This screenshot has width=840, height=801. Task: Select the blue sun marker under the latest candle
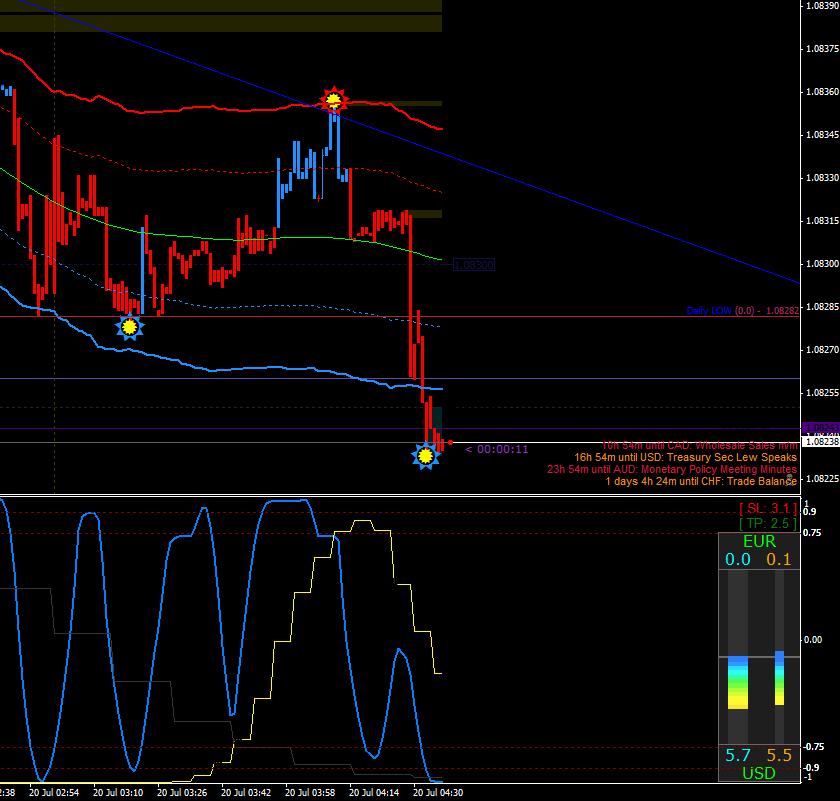click(x=425, y=456)
